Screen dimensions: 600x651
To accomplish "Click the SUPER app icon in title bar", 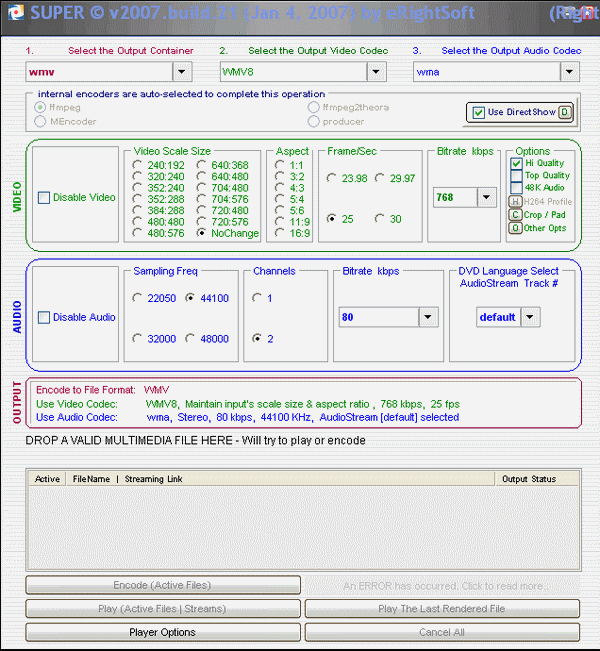I will (x=10, y=12).
